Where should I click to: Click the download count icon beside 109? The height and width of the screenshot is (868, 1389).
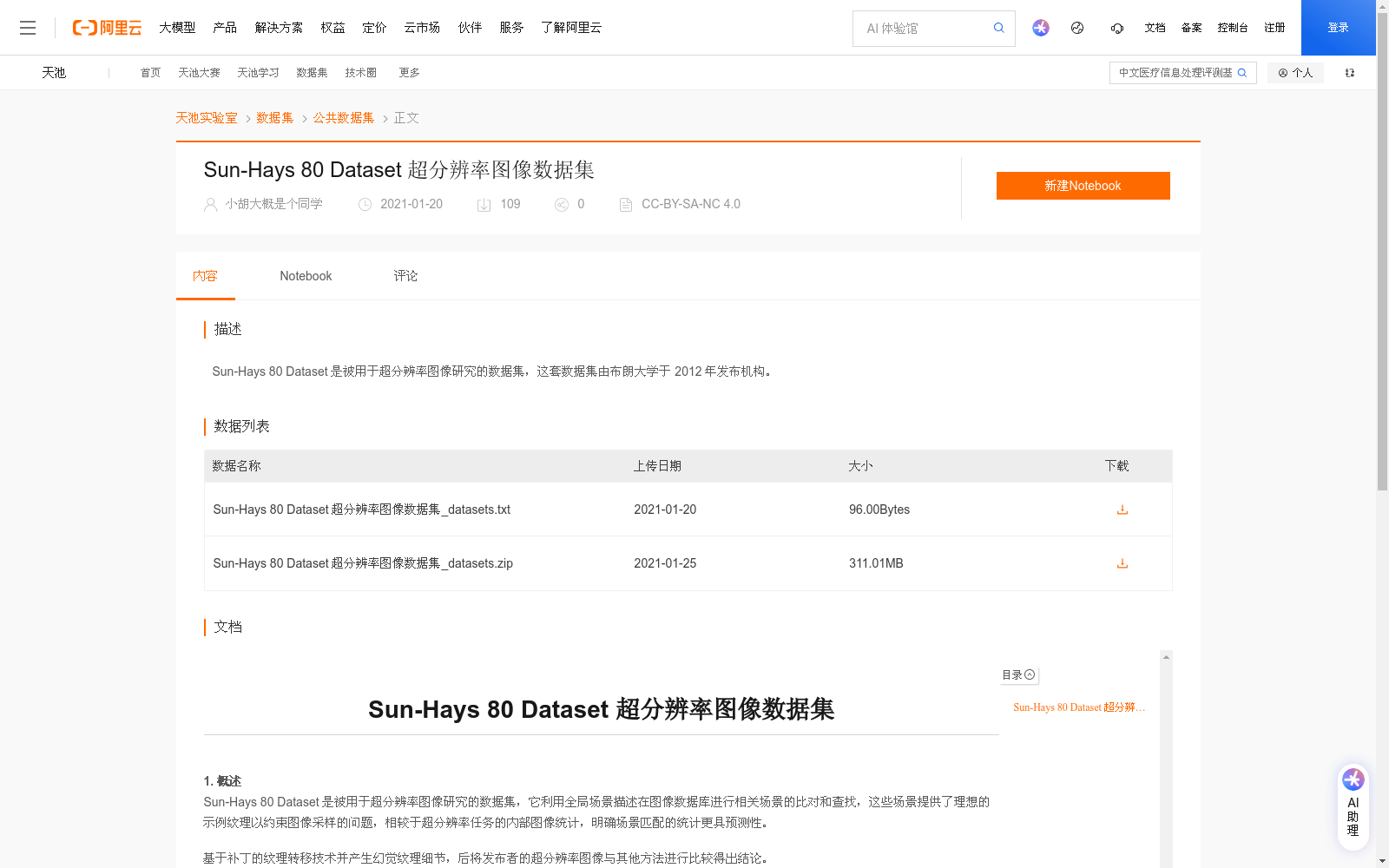click(x=484, y=205)
